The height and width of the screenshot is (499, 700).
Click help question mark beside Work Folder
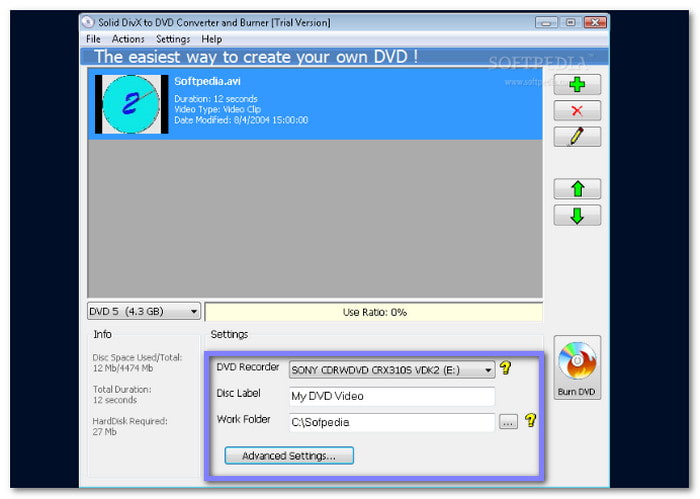(x=530, y=420)
